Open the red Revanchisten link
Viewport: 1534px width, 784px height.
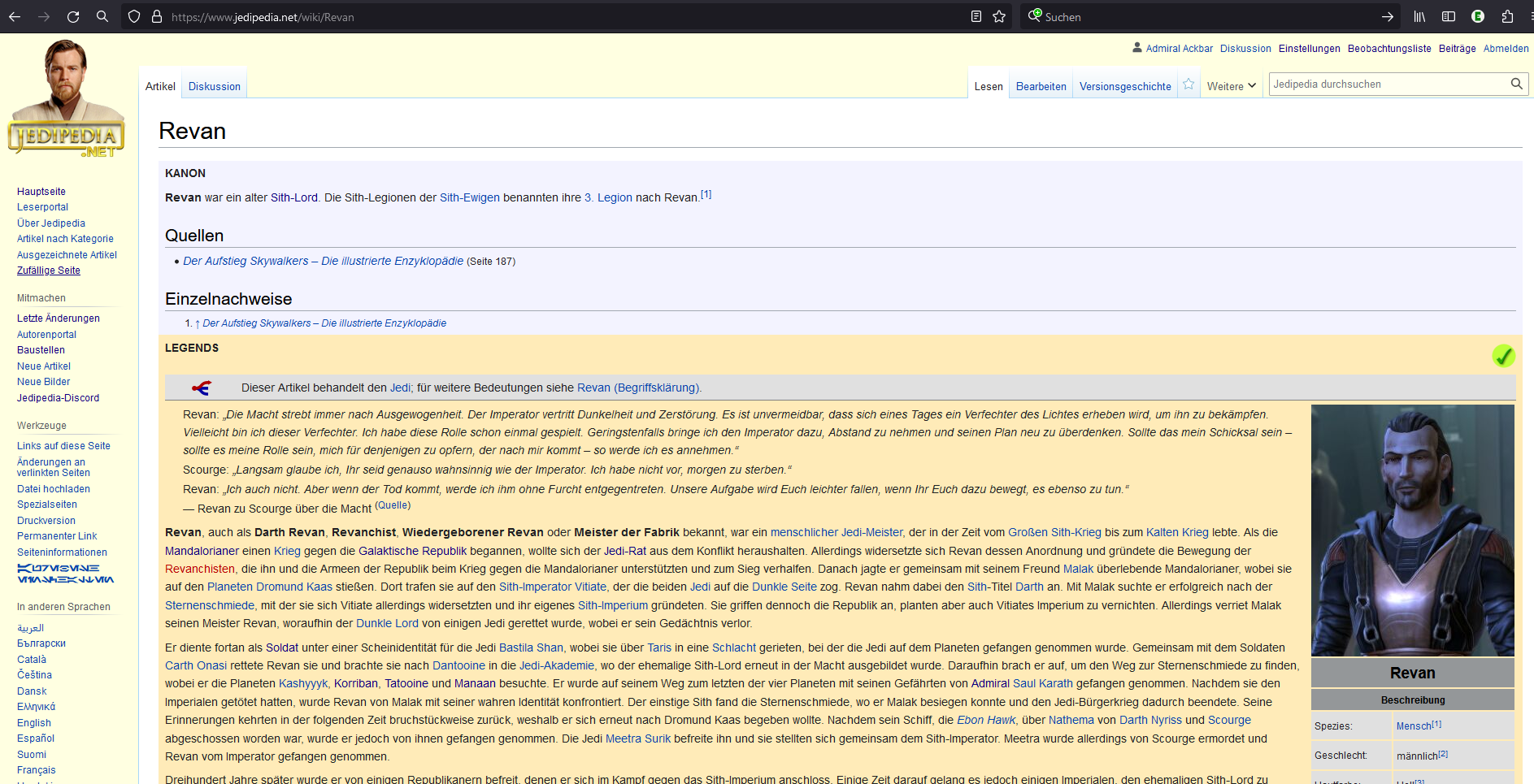coord(200,569)
